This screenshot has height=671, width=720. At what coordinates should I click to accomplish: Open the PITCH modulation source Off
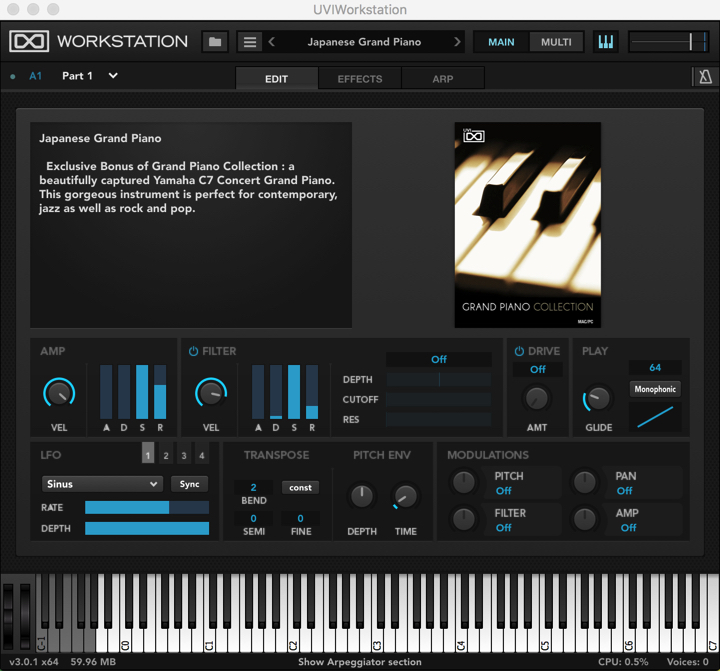(504, 491)
